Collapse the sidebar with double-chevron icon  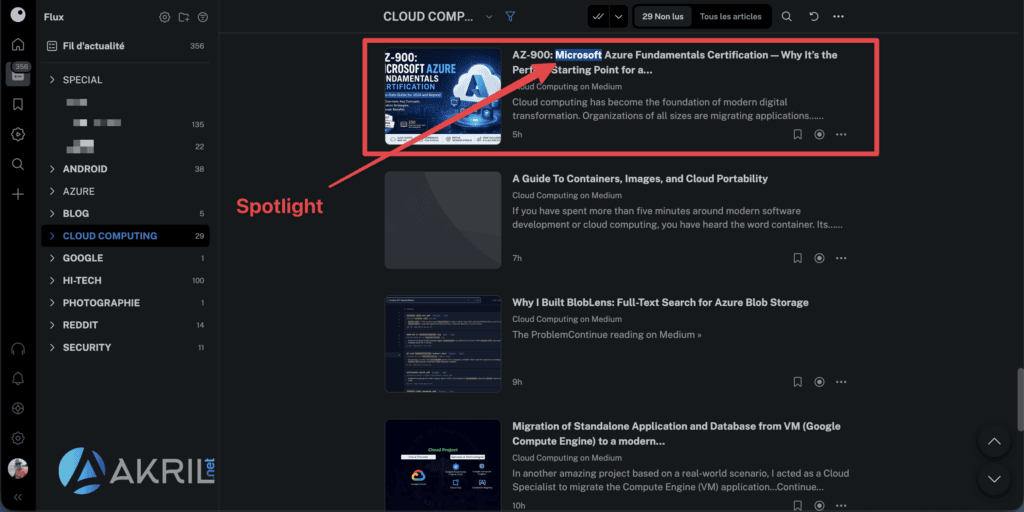pos(18,497)
